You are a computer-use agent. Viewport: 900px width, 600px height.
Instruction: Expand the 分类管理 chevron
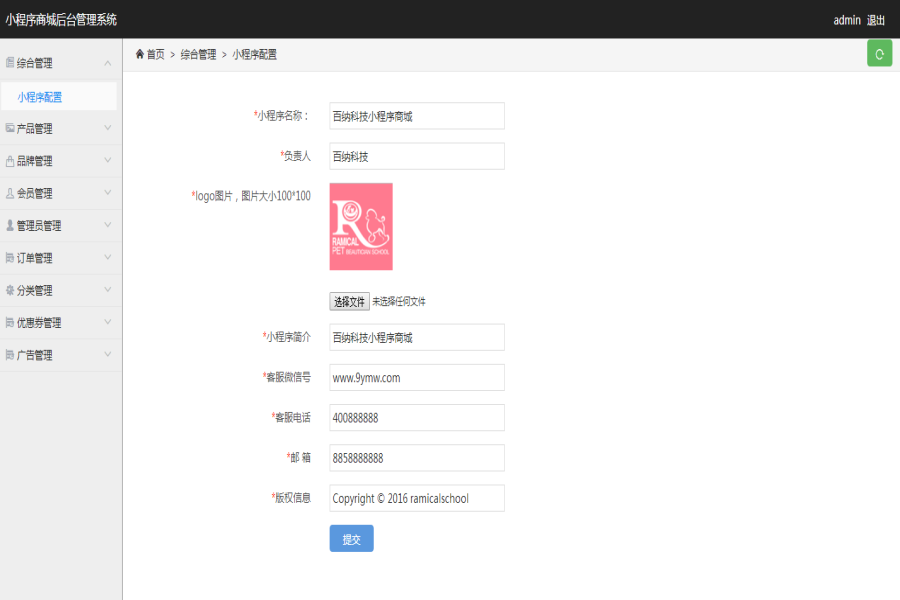pos(108,289)
